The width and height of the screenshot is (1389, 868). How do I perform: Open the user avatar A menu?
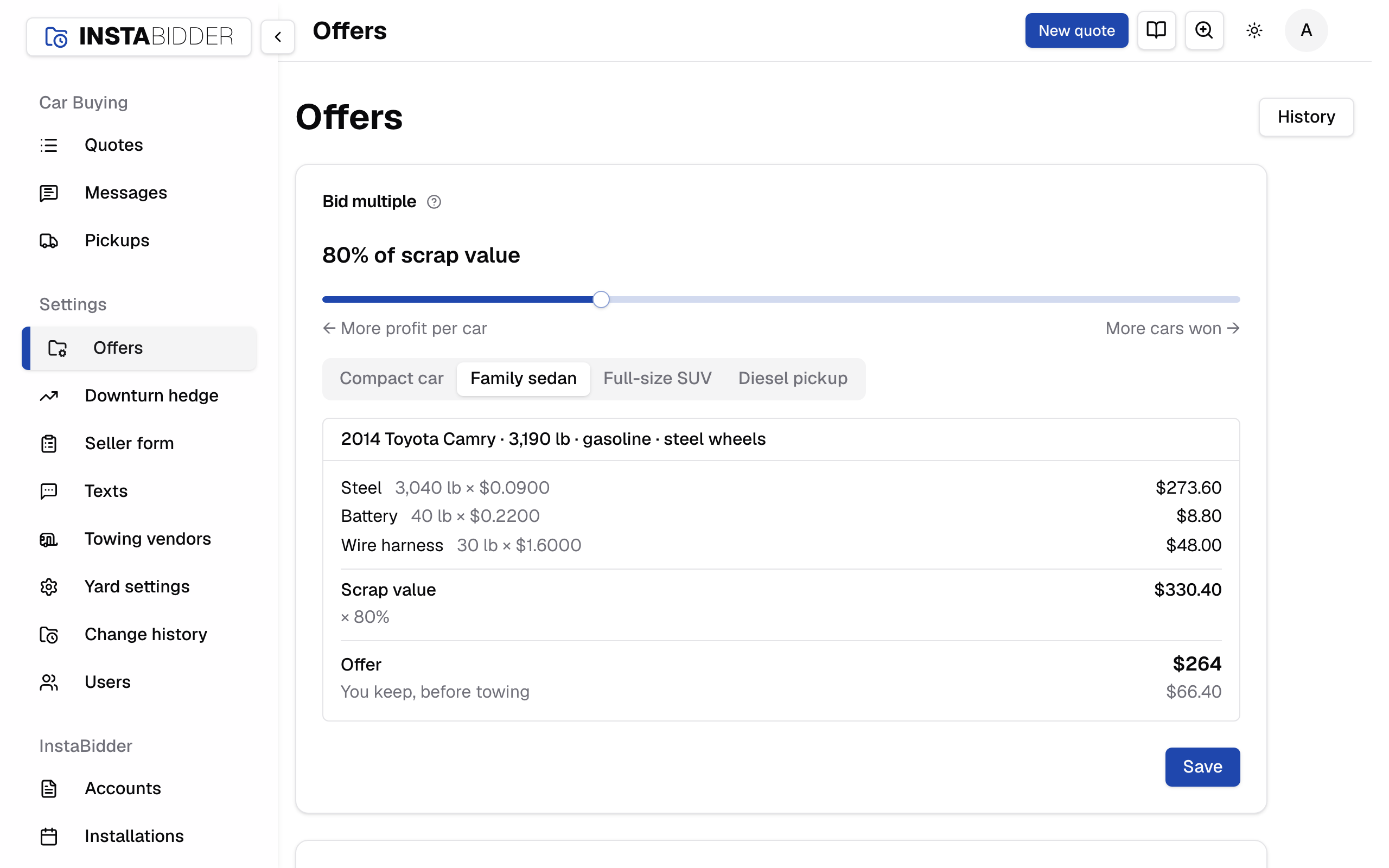click(1306, 30)
